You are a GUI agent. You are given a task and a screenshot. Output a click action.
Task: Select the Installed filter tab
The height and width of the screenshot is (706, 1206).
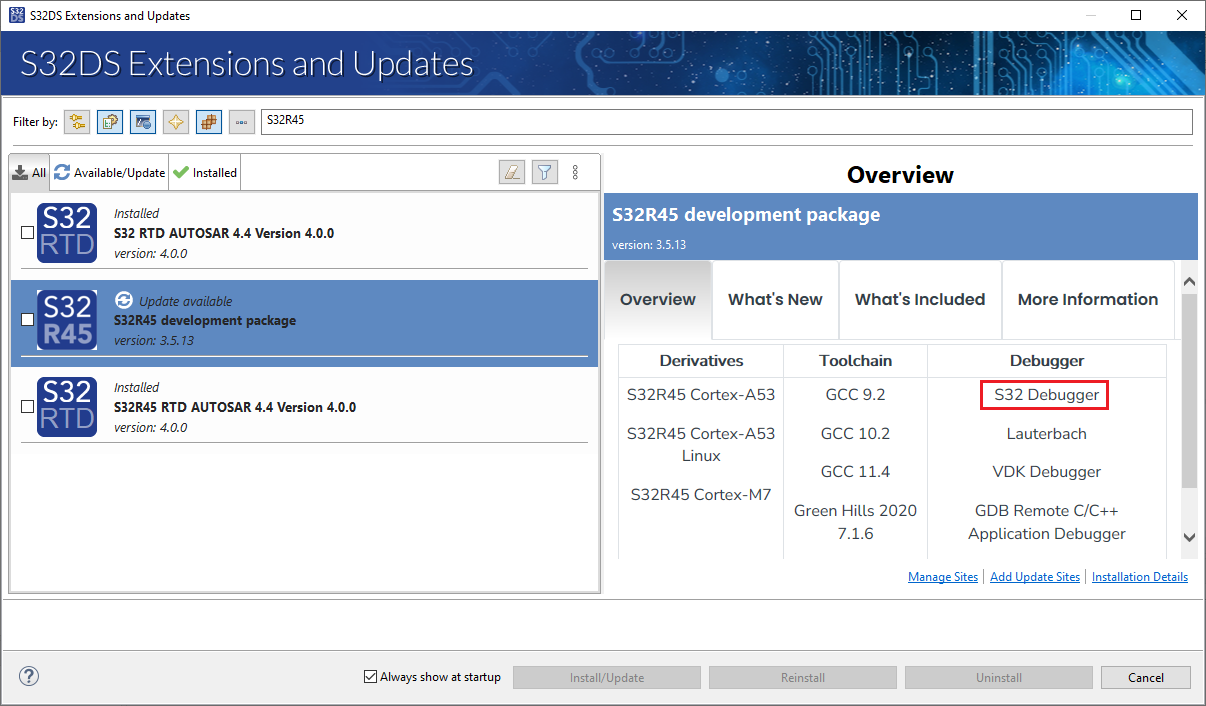tap(204, 171)
